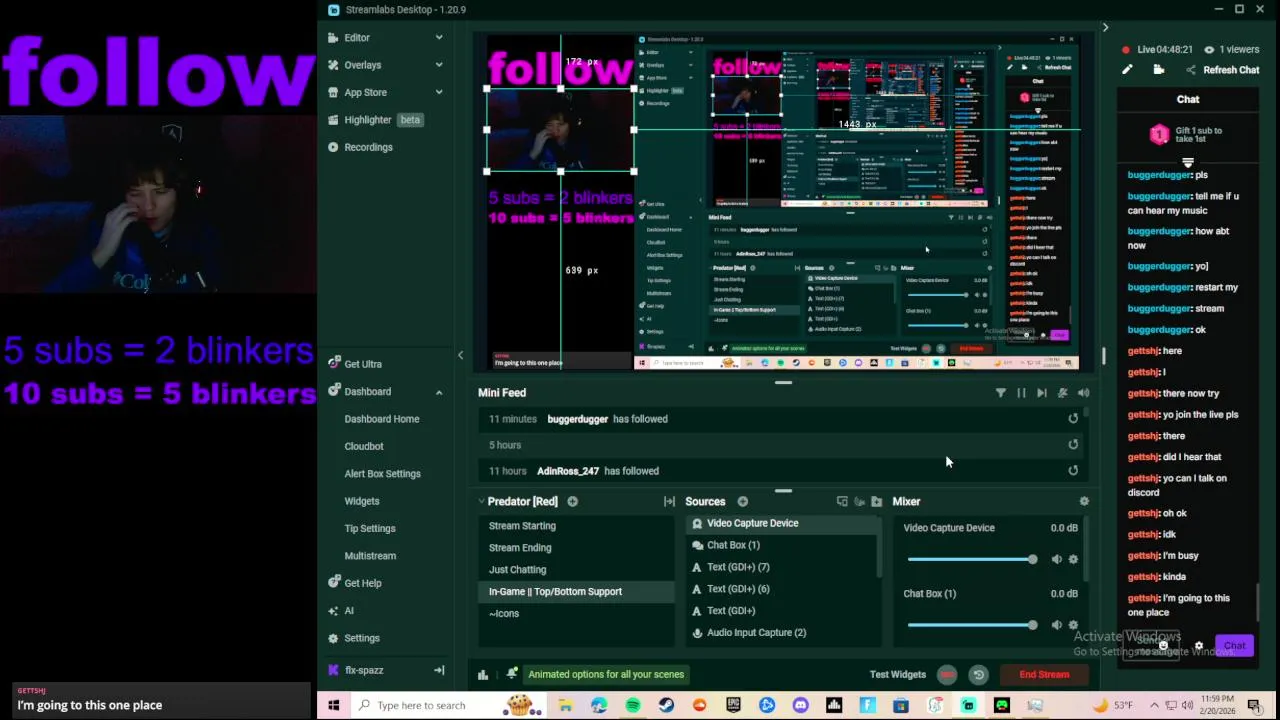Open Multistream settings

pos(370,556)
